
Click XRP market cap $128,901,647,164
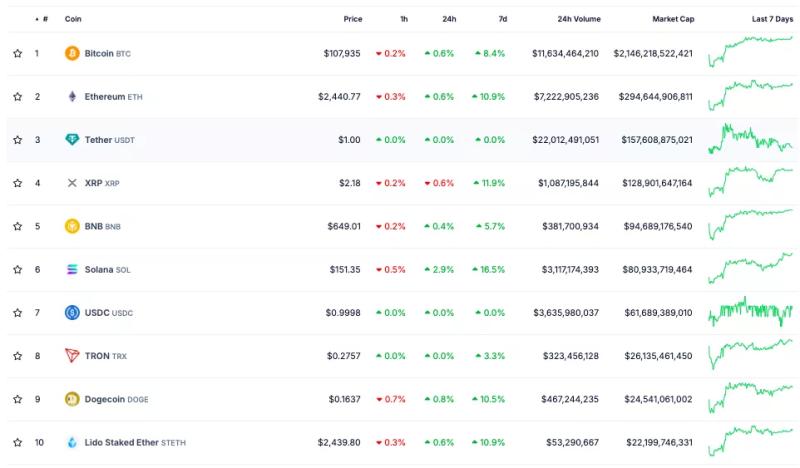pos(657,183)
